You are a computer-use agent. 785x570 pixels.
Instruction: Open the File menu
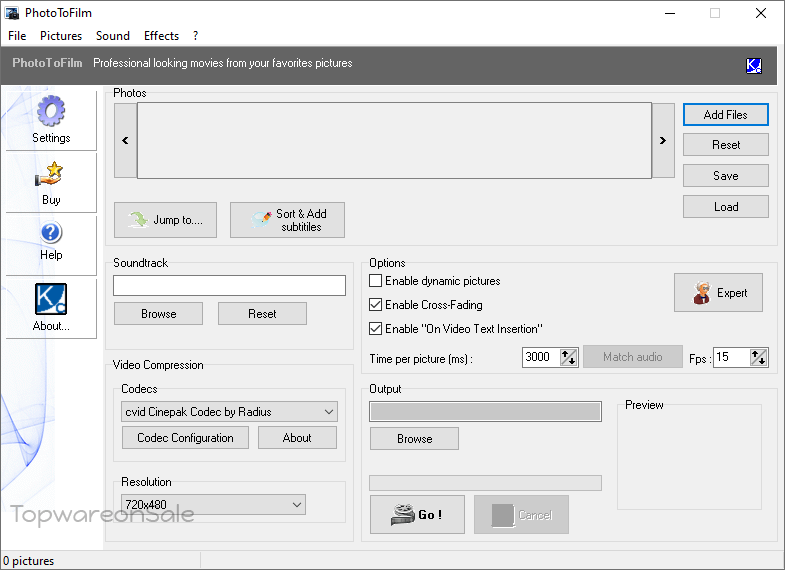point(17,36)
